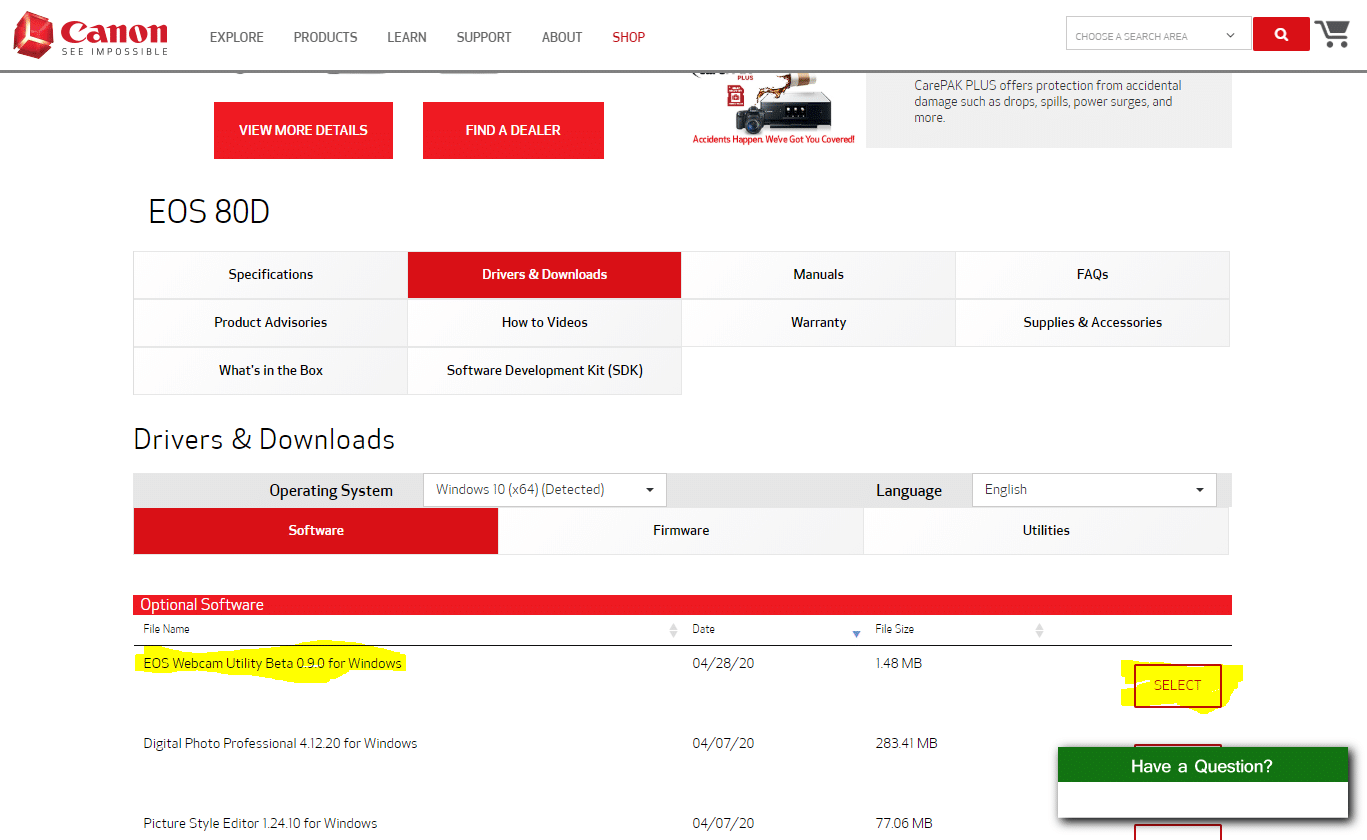Switch to the Manuals tab
The width and height of the screenshot is (1367, 840).
(x=819, y=275)
